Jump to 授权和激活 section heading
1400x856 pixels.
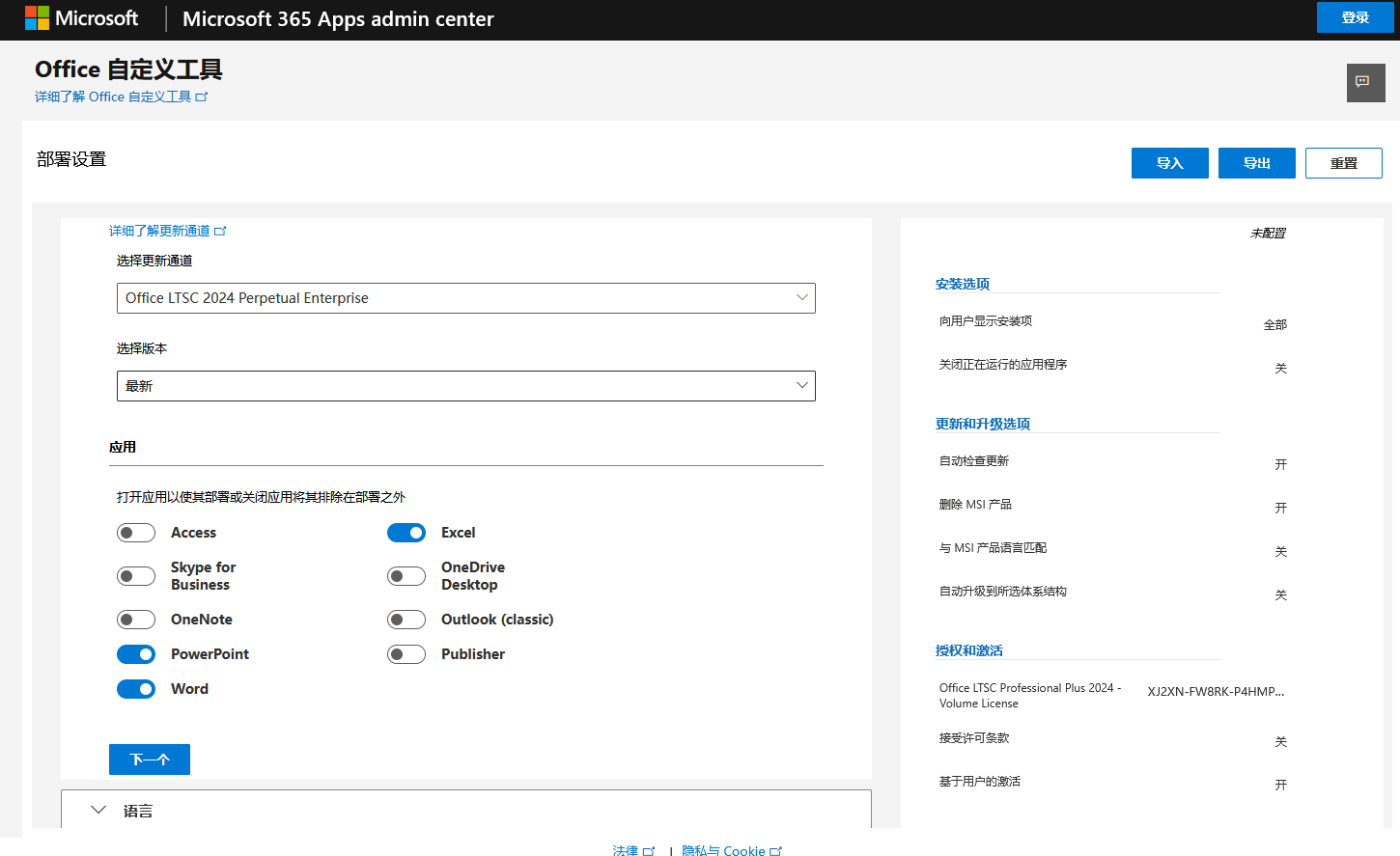(x=969, y=650)
